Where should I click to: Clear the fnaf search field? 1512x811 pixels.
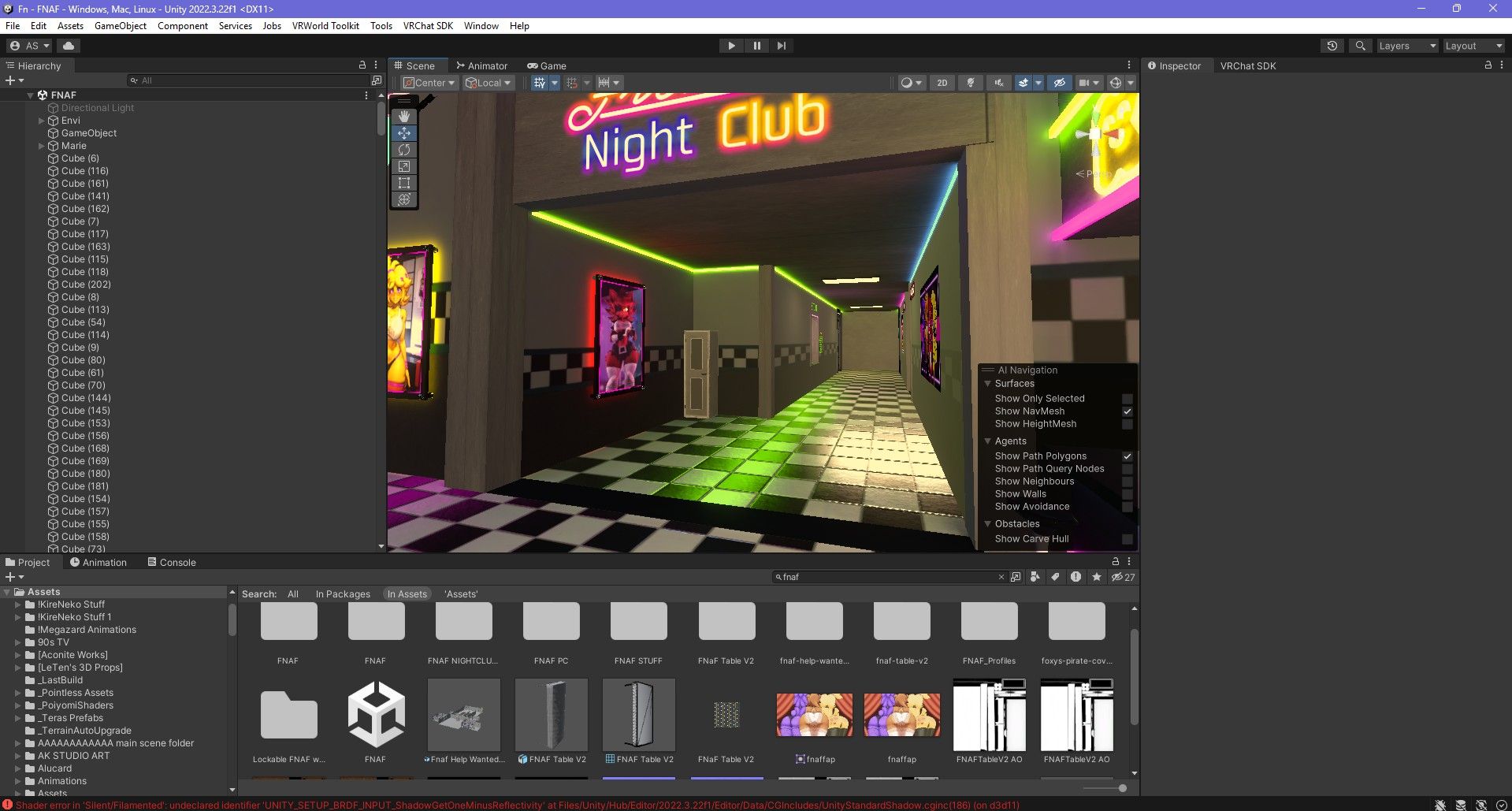(1001, 577)
